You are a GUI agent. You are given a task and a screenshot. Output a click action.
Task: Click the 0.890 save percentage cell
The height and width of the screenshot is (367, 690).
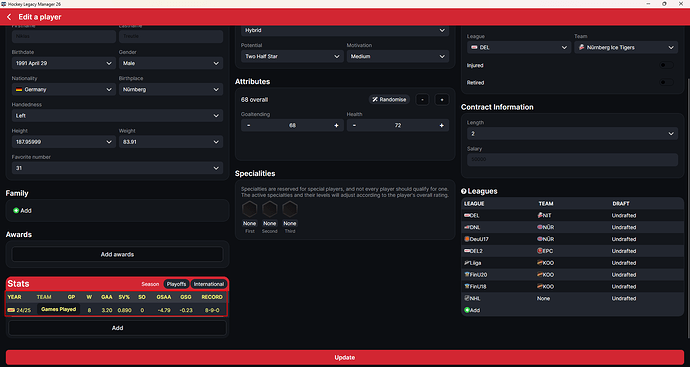coord(125,310)
